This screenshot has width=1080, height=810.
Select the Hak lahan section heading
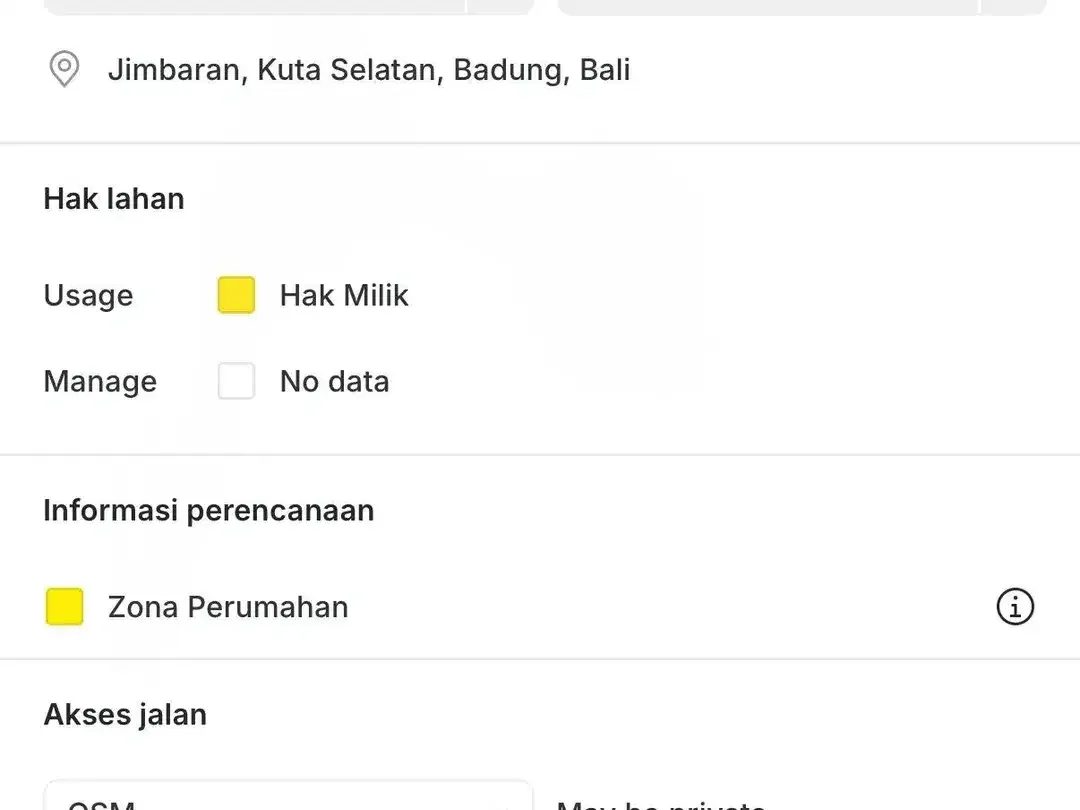114,198
